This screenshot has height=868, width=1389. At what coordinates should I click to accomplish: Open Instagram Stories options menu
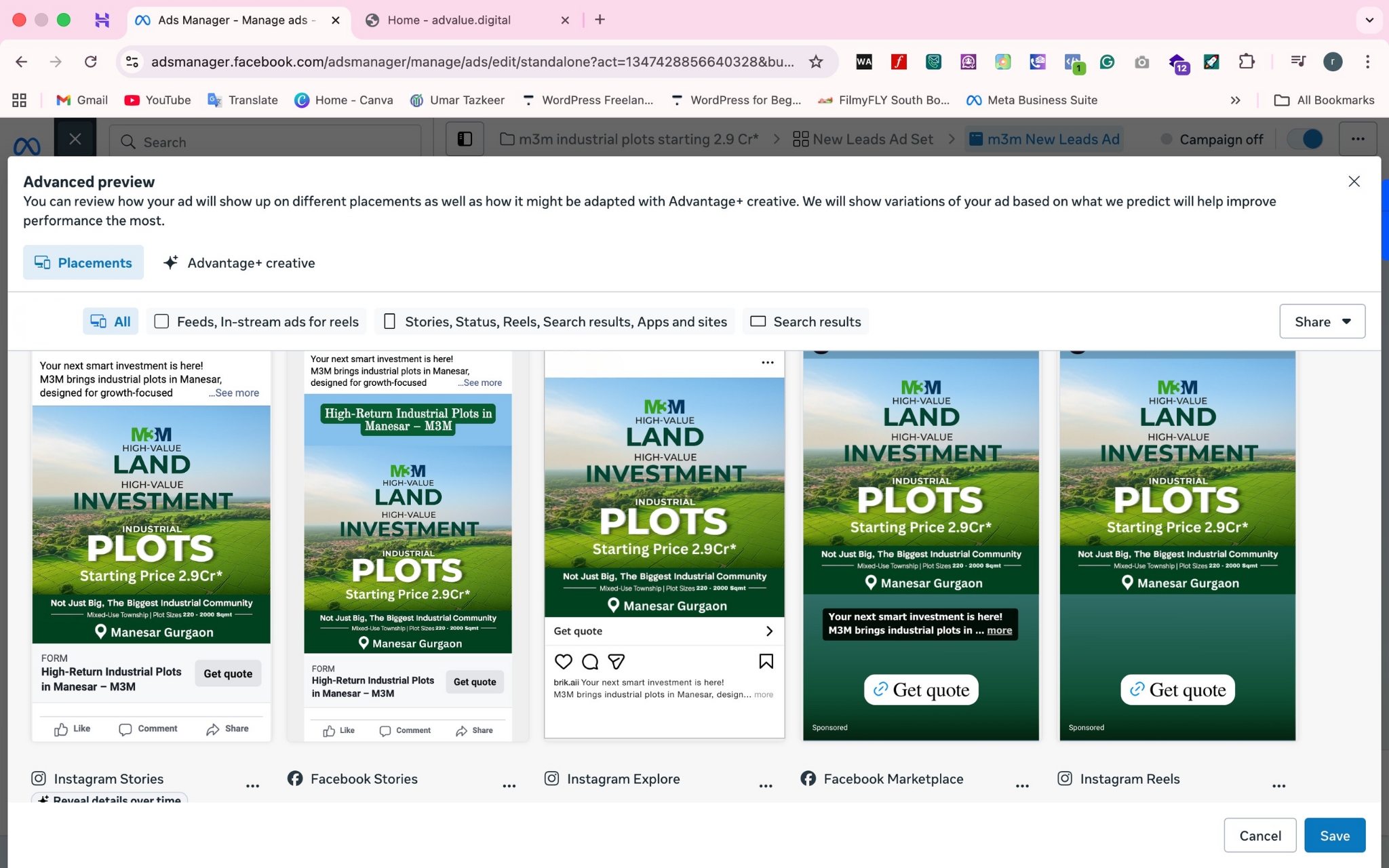tap(252, 786)
